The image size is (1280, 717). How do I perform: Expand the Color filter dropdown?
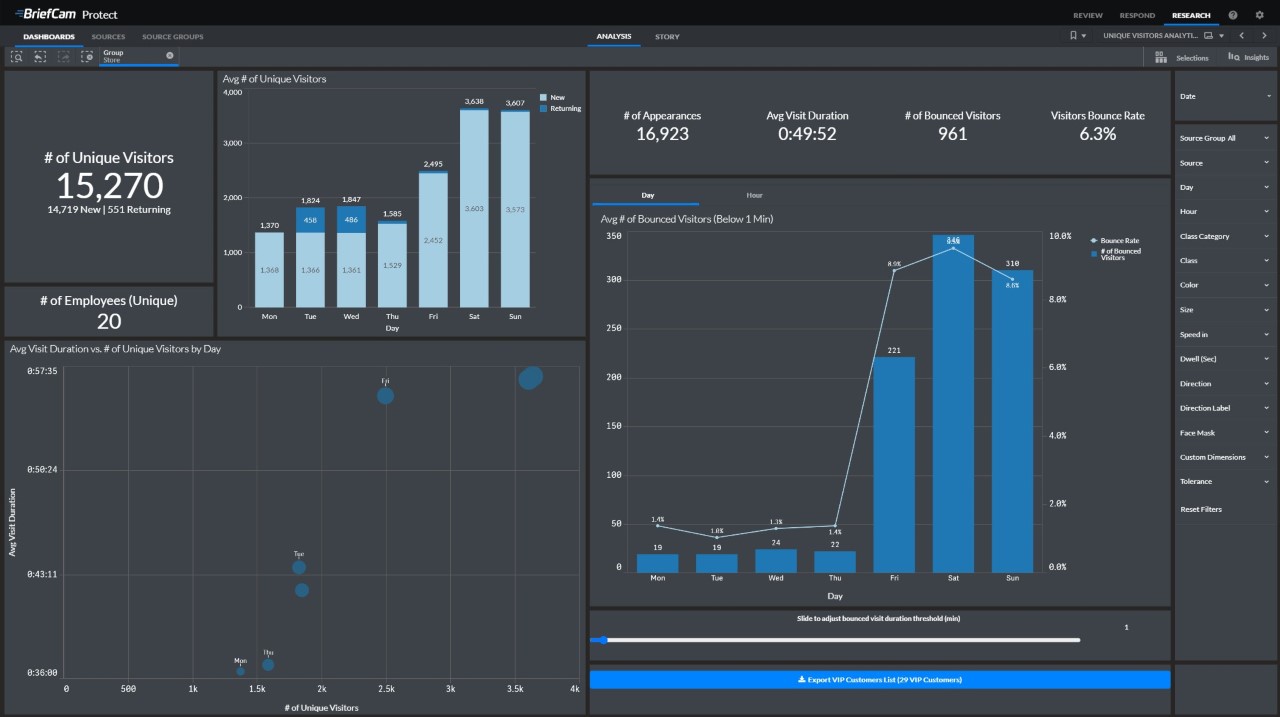[x=1223, y=285]
